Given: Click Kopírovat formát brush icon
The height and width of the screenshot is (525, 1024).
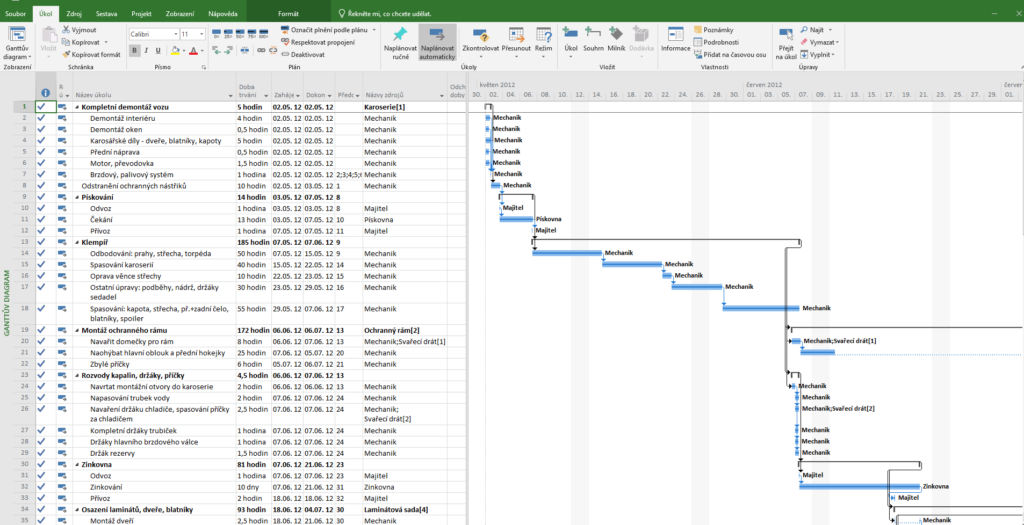Looking at the screenshot, I should coord(65,55).
